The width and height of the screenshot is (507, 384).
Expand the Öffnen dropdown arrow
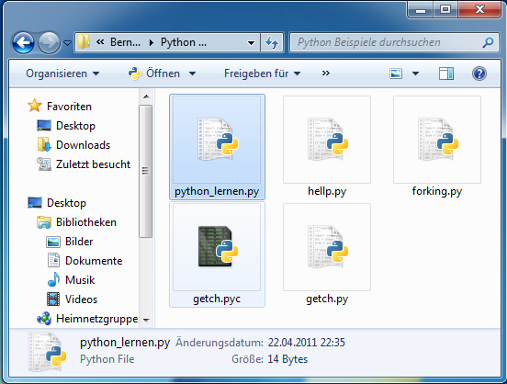coord(192,74)
